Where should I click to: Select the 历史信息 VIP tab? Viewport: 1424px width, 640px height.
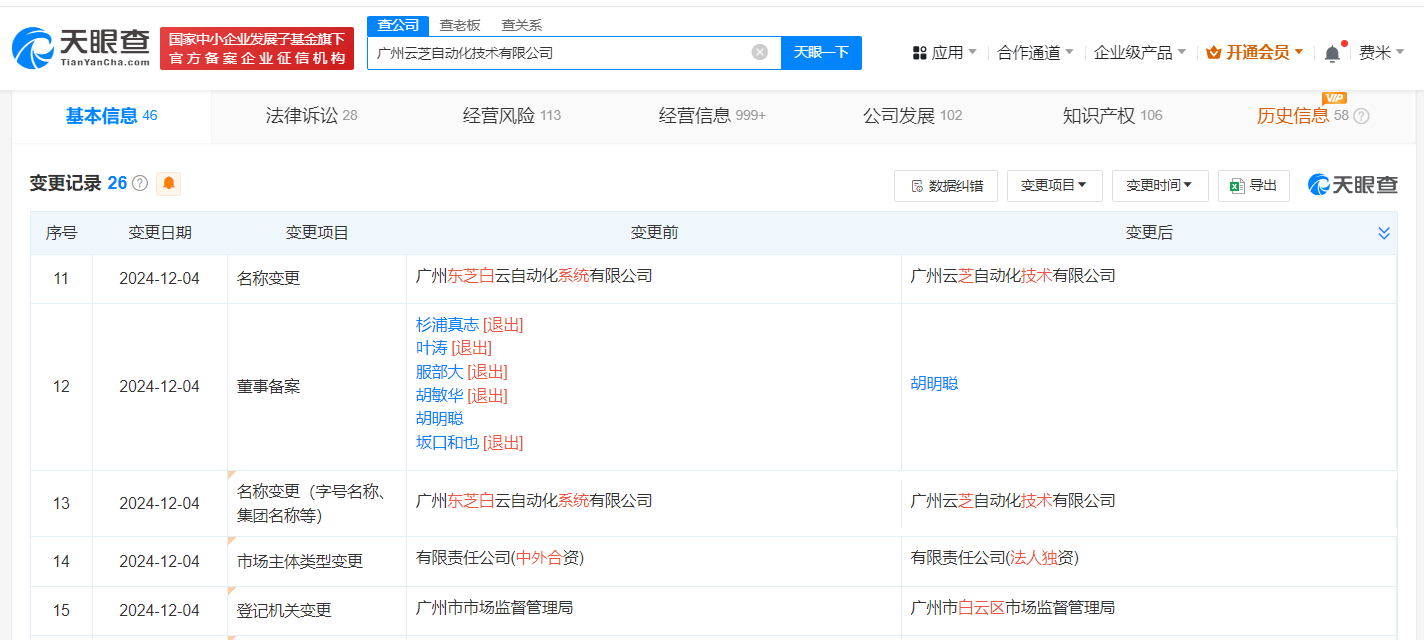pyautogui.click(x=1303, y=116)
